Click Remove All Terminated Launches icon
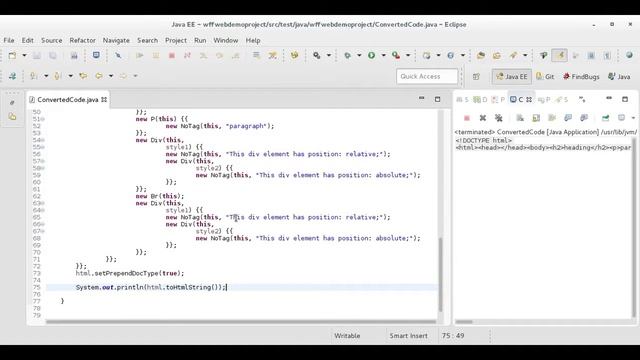Image resolution: width=640 pixels, height=360 pixels. click(x=499, y=118)
